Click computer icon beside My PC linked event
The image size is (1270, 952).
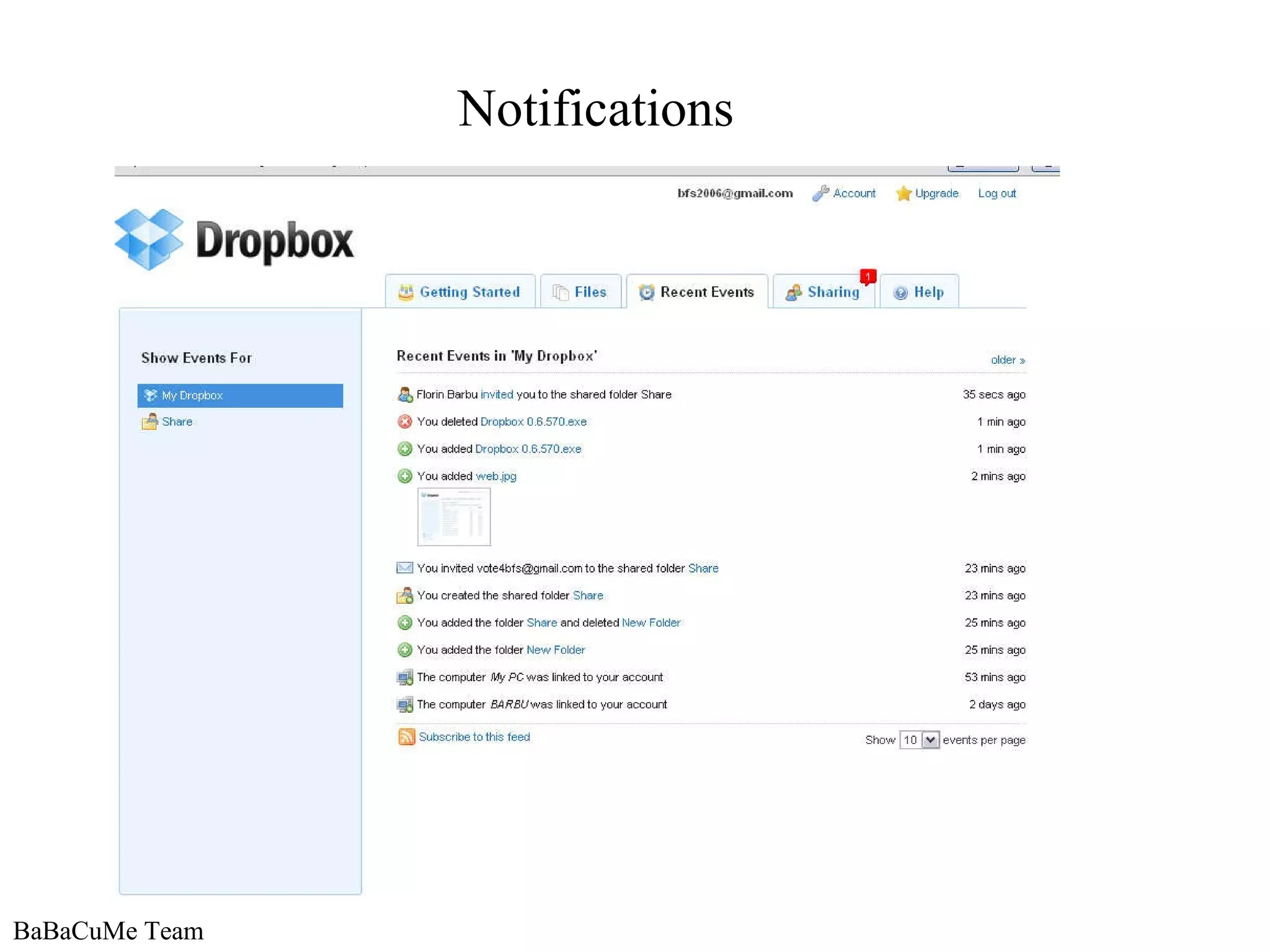point(405,677)
